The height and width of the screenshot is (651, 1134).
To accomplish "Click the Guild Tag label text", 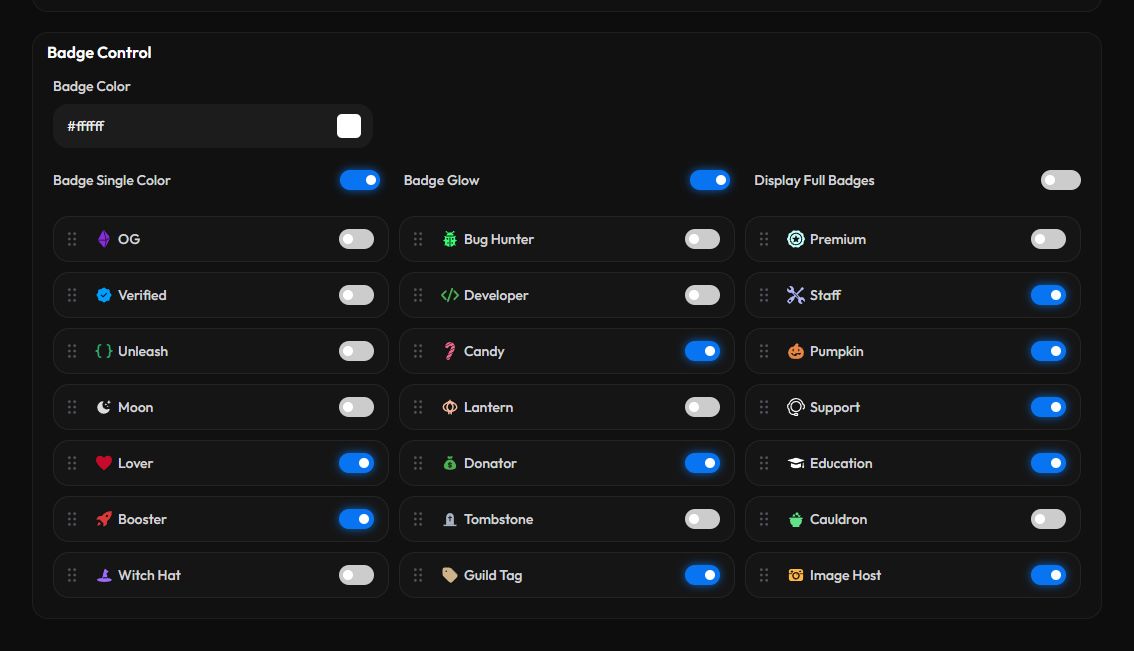I will pyautogui.click(x=493, y=575).
